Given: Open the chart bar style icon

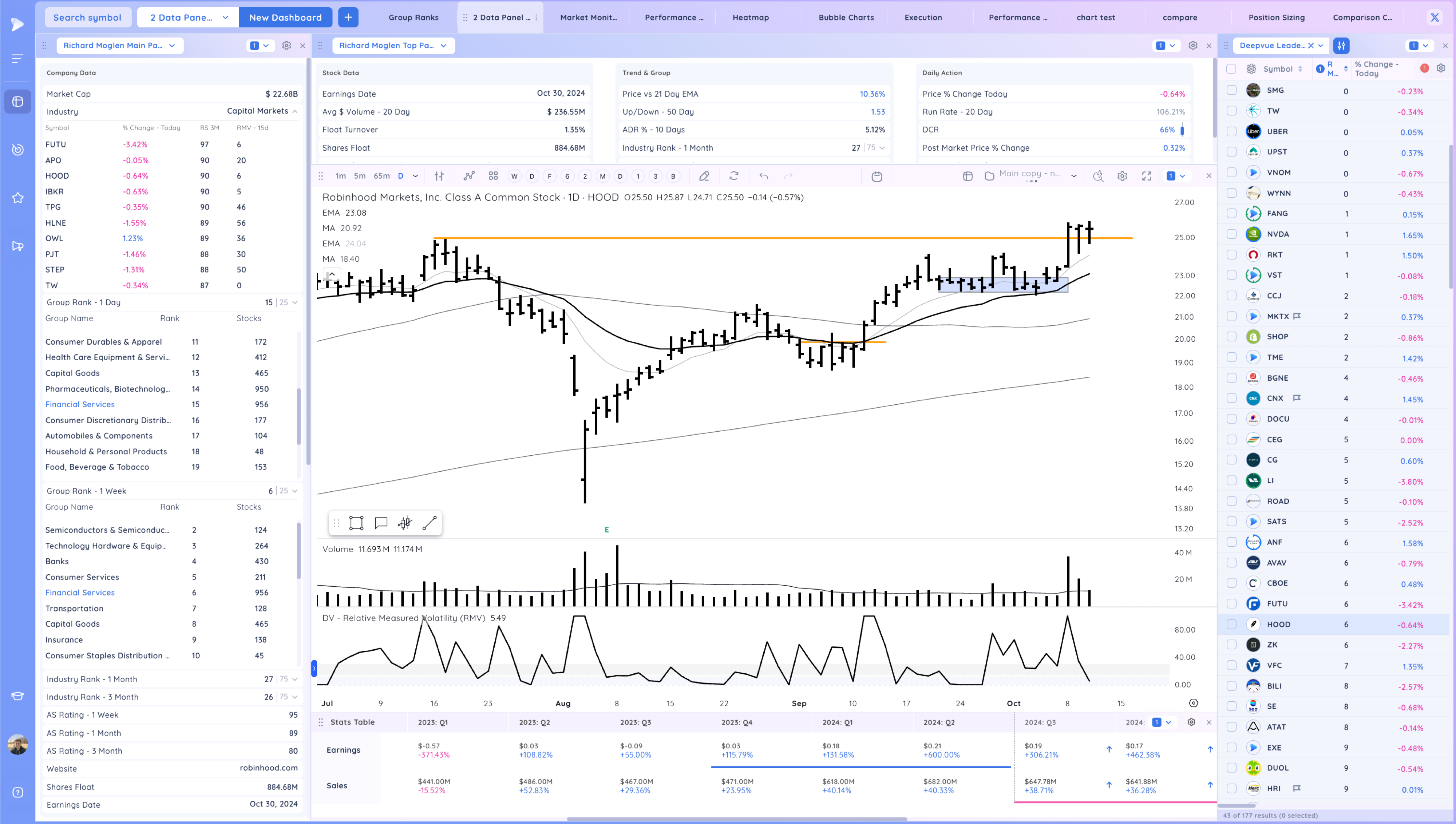Looking at the screenshot, I should [439, 176].
